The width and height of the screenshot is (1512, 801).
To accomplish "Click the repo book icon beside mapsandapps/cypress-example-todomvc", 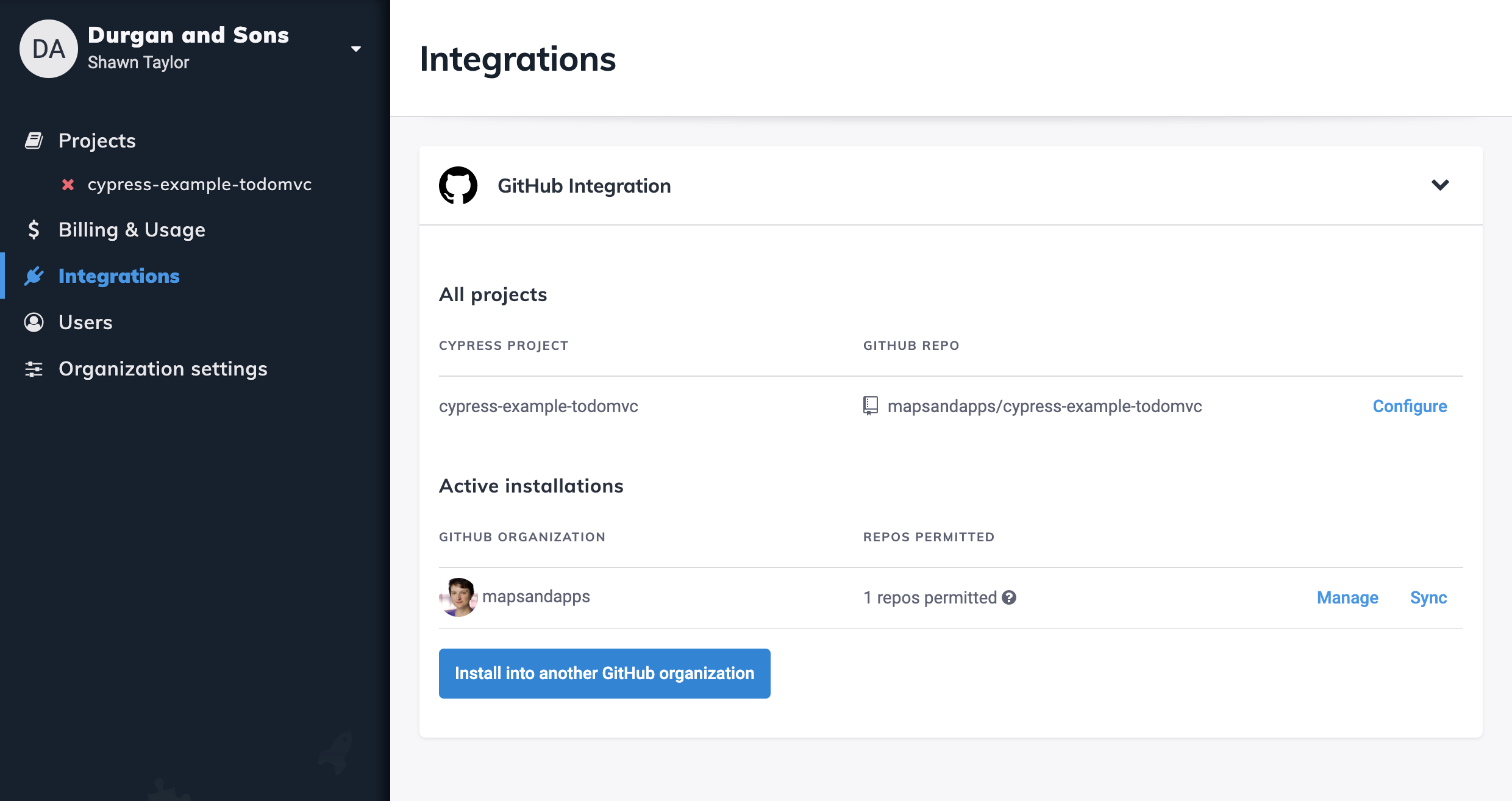I will [870, 405].
